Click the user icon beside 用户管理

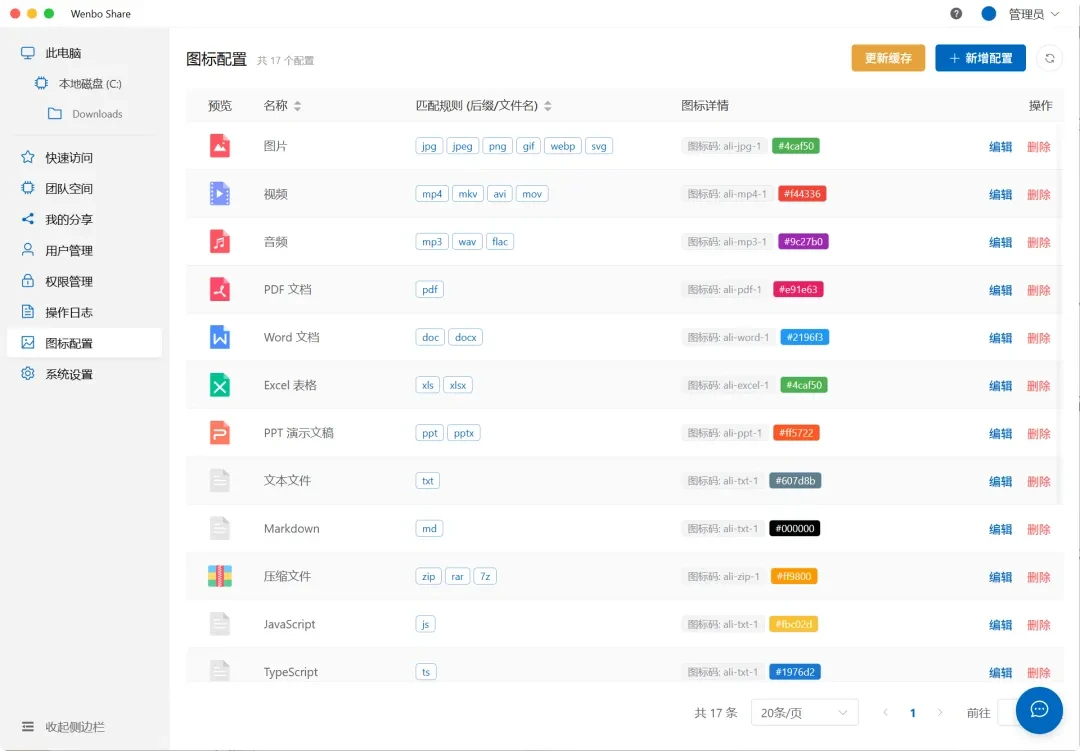coord(28,249)
